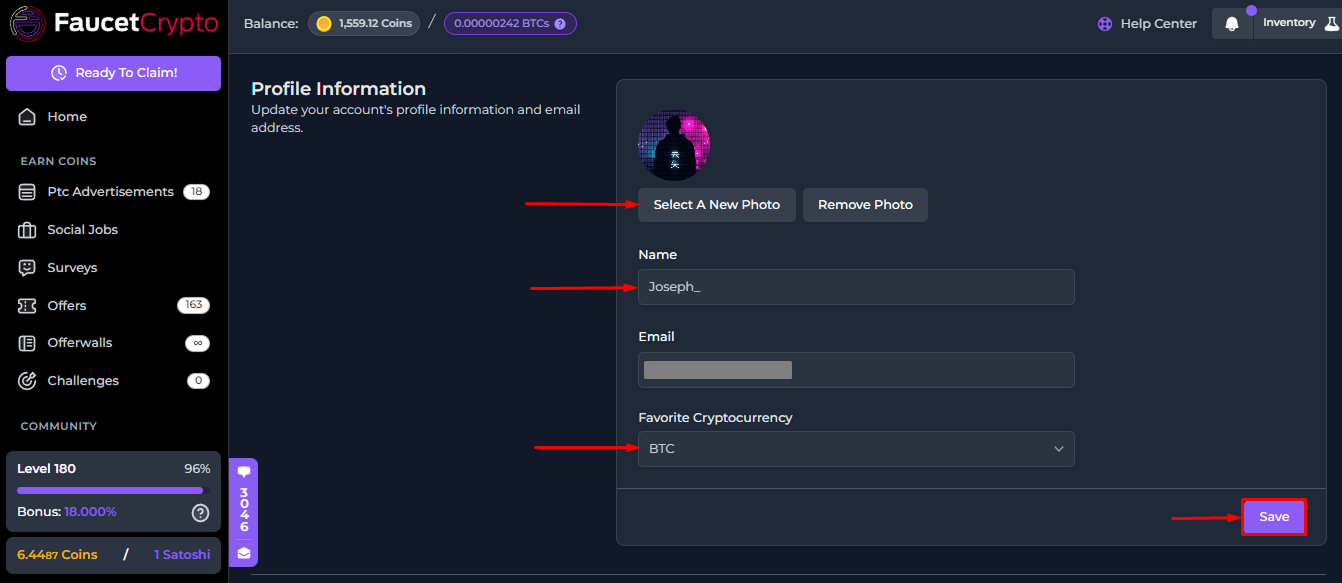Open Ptc Advertisements
Viewport: 1342px width, 583px height.
pos(113,192)
